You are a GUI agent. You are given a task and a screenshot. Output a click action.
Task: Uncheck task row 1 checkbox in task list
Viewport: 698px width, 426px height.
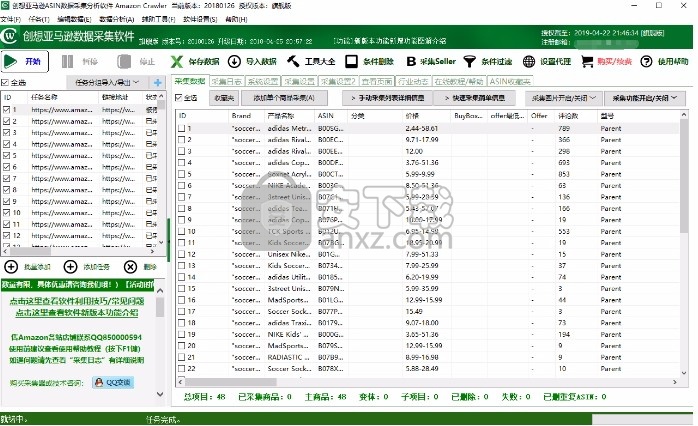coord(6,110)
